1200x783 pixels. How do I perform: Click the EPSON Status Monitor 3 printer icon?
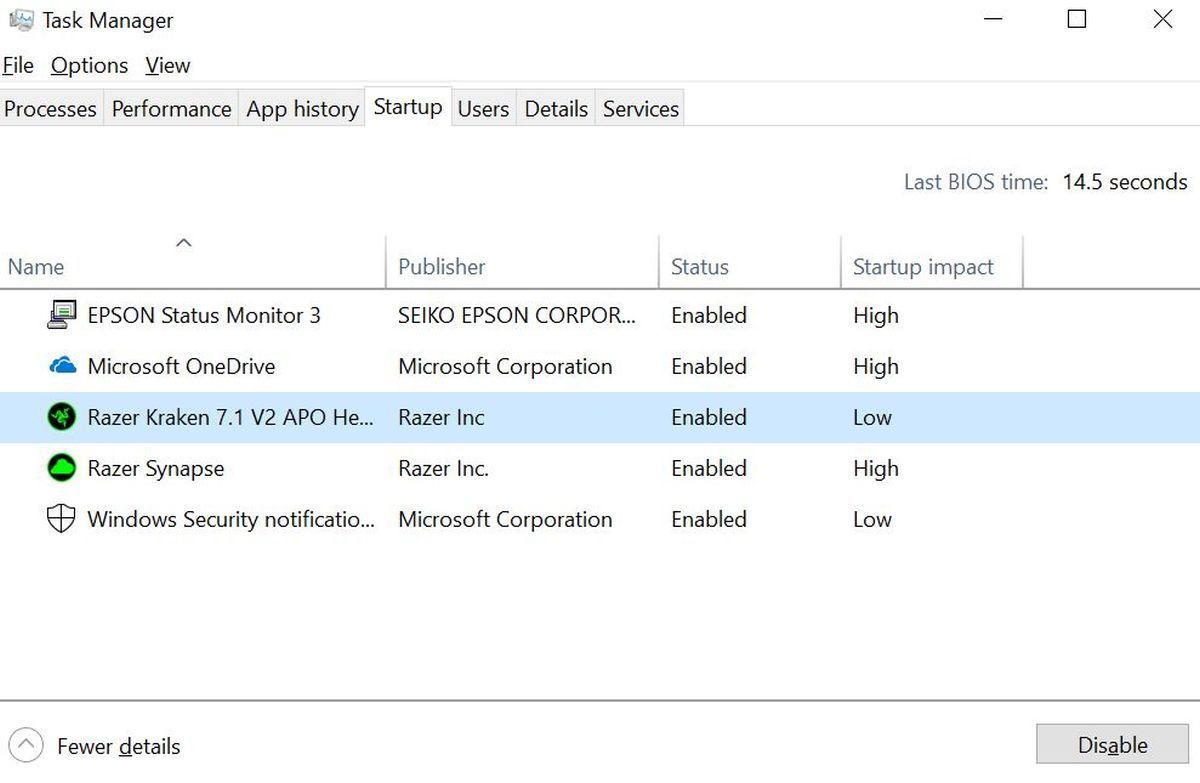pos(62,315)
